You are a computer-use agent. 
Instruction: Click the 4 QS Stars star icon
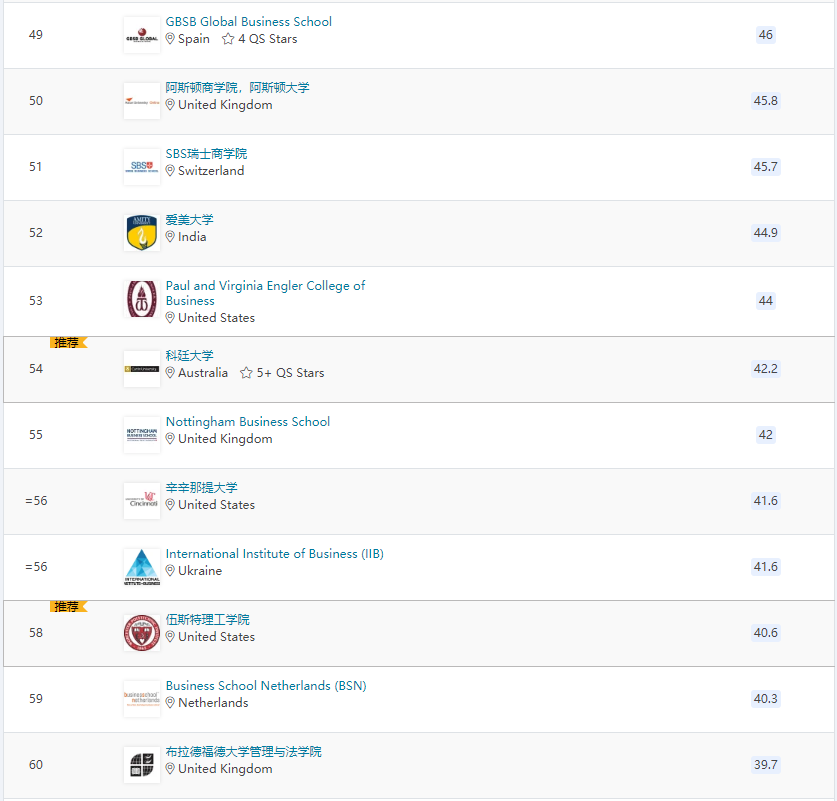coord(228,39)
